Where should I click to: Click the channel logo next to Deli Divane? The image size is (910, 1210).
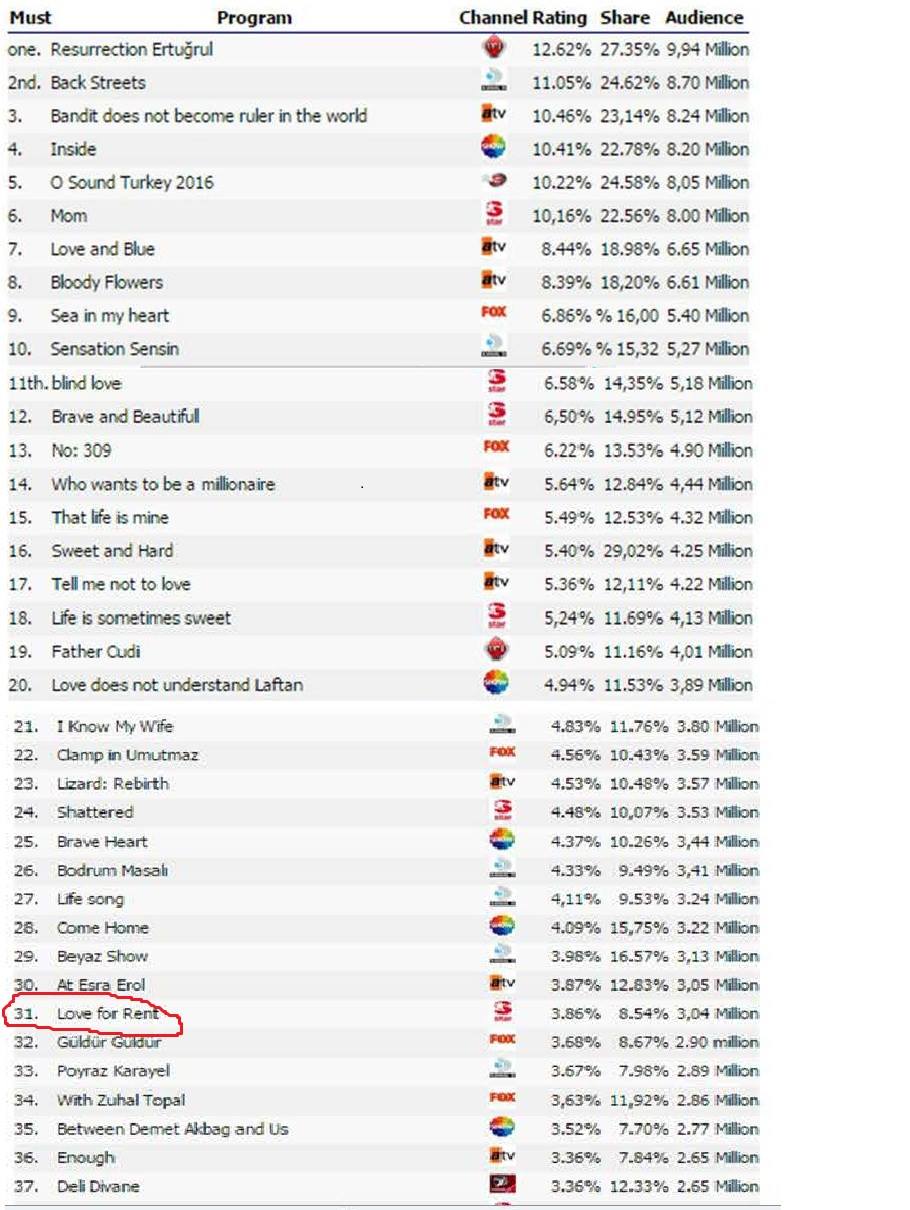tap(502, 1185)
